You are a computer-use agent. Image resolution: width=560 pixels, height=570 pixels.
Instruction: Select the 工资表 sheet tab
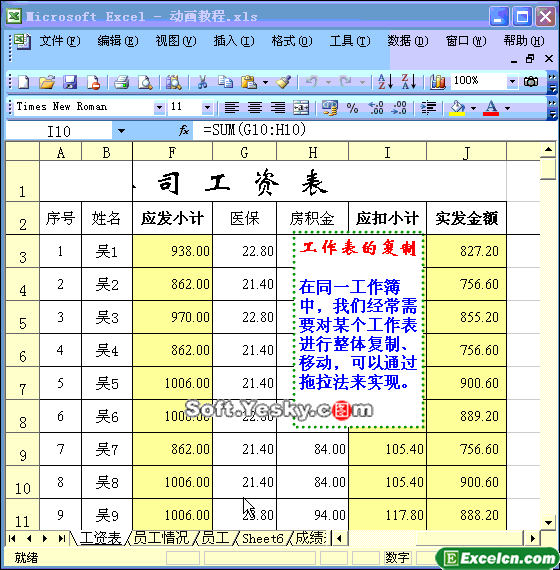100,538
